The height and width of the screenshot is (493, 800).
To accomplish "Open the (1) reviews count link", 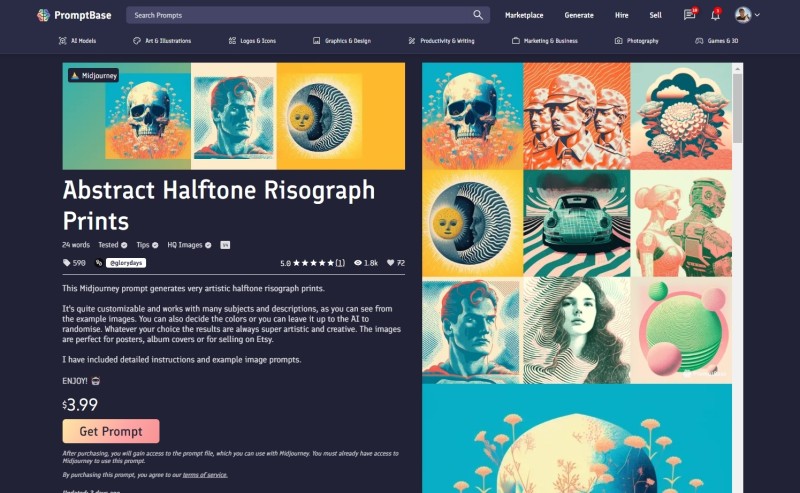I will coord(340,263).
